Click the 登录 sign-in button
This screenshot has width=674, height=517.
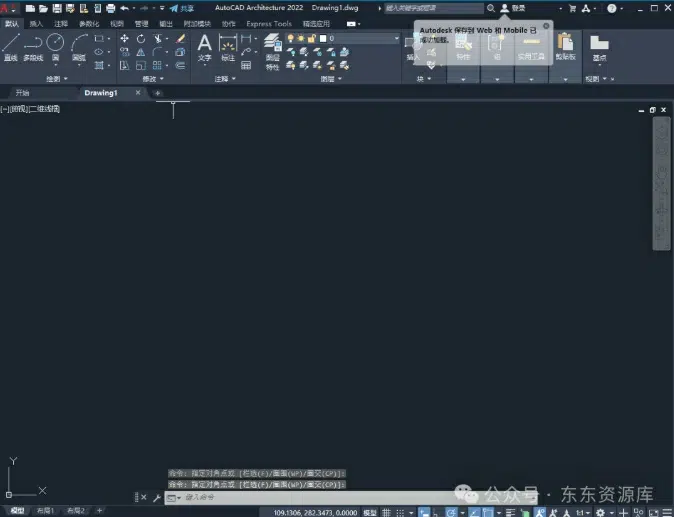(512, 8)
